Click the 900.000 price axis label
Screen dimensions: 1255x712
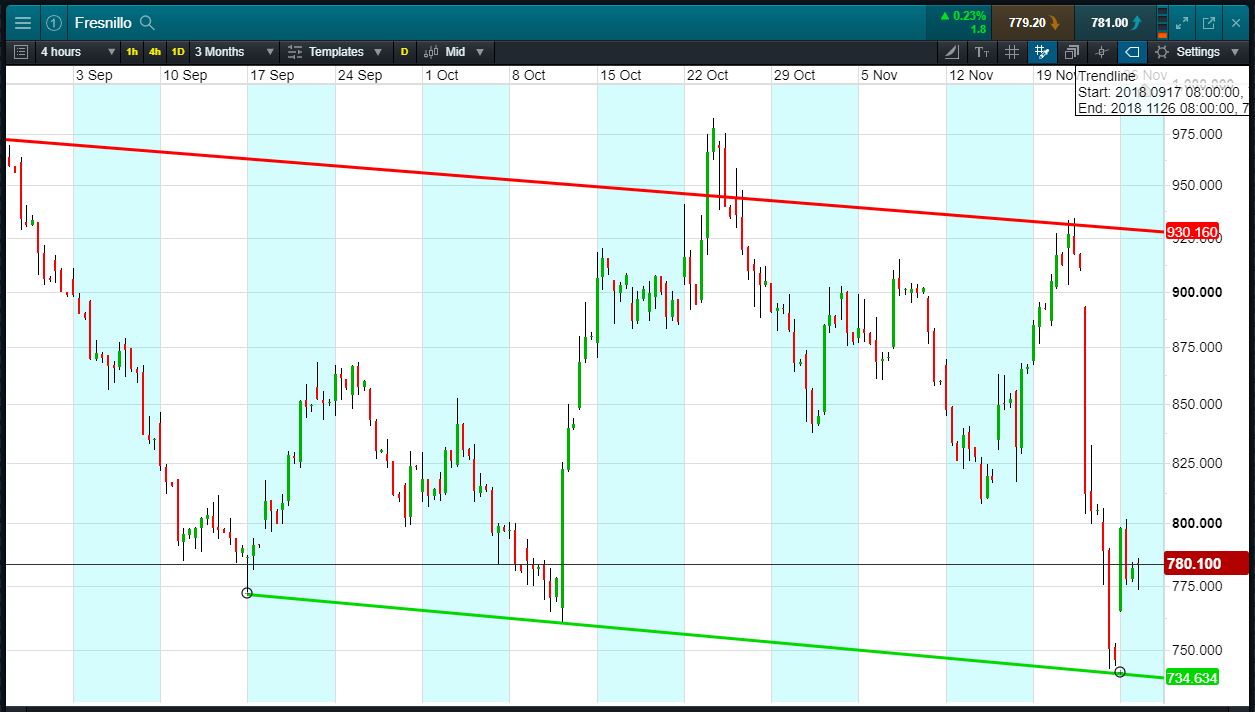[1195, 292]
